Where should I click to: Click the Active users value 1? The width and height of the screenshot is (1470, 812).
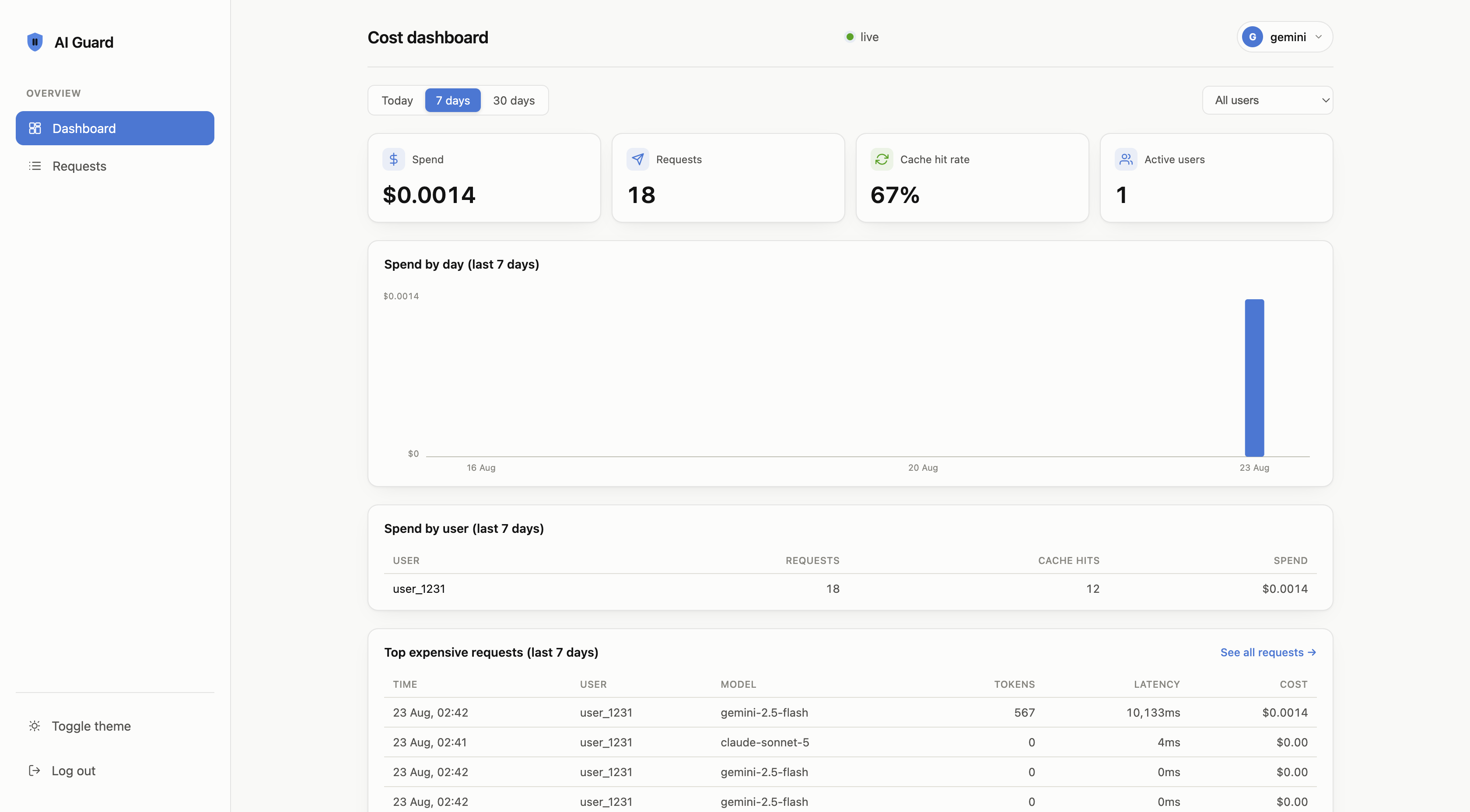[x=1121, y=195]
